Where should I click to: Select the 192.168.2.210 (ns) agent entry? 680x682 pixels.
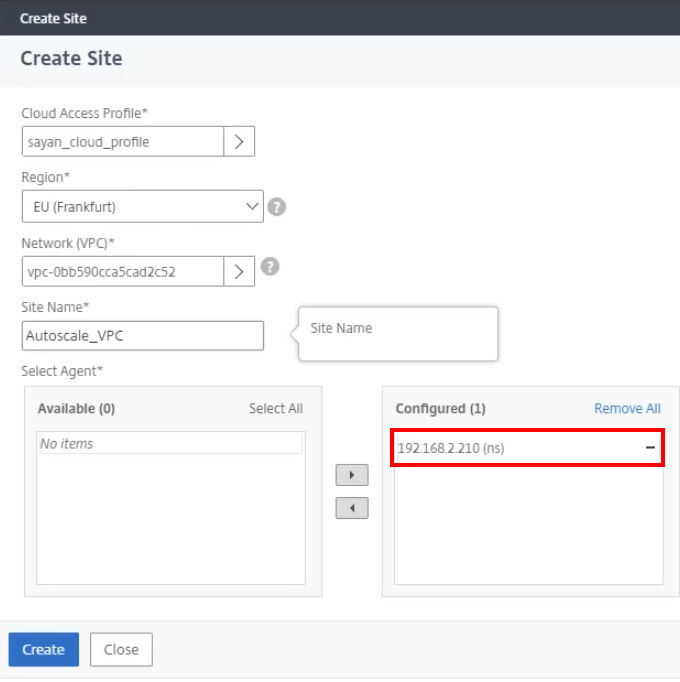point(451,448)
